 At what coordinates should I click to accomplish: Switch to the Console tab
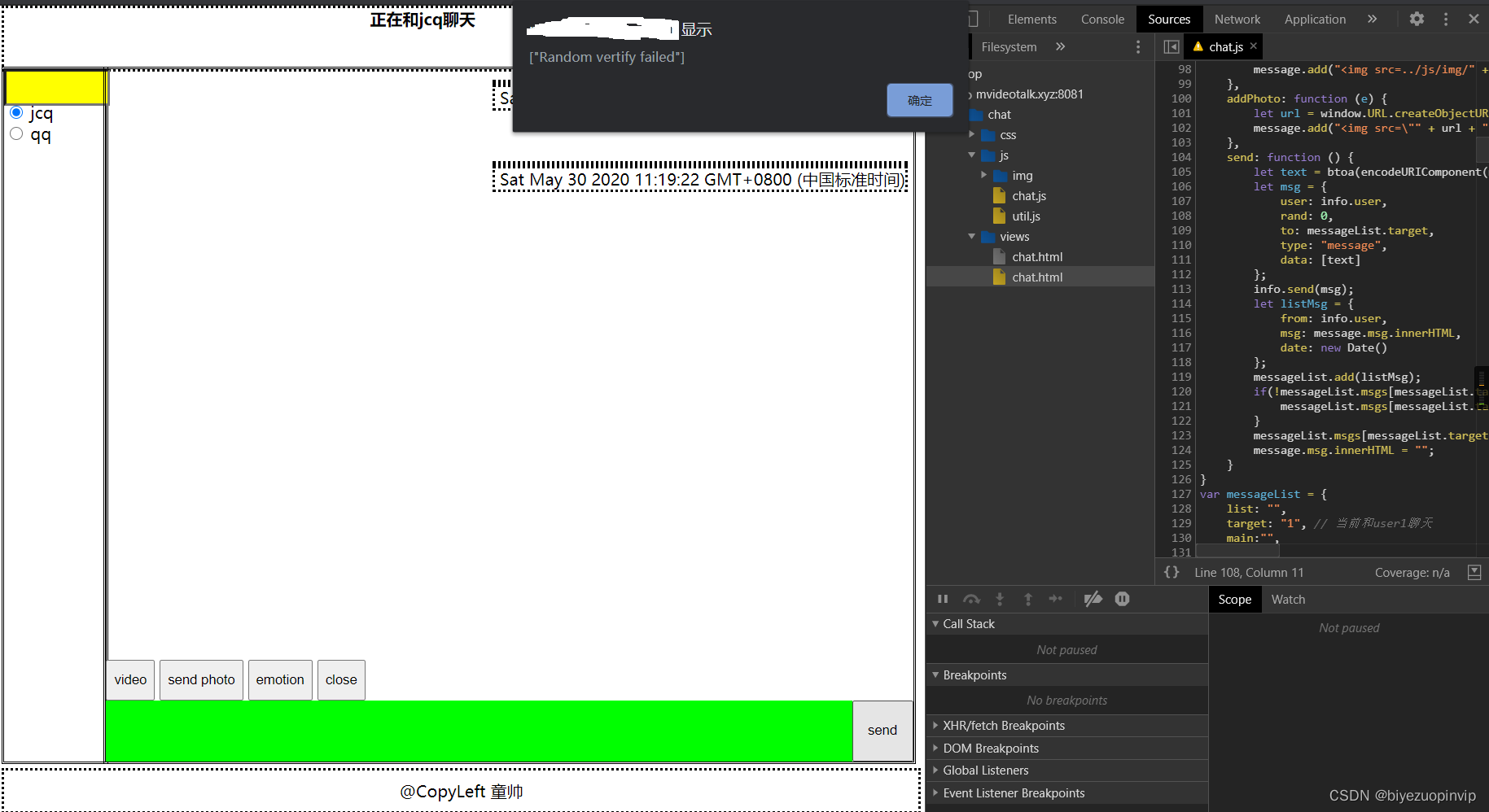click(x=1102, y=19)
